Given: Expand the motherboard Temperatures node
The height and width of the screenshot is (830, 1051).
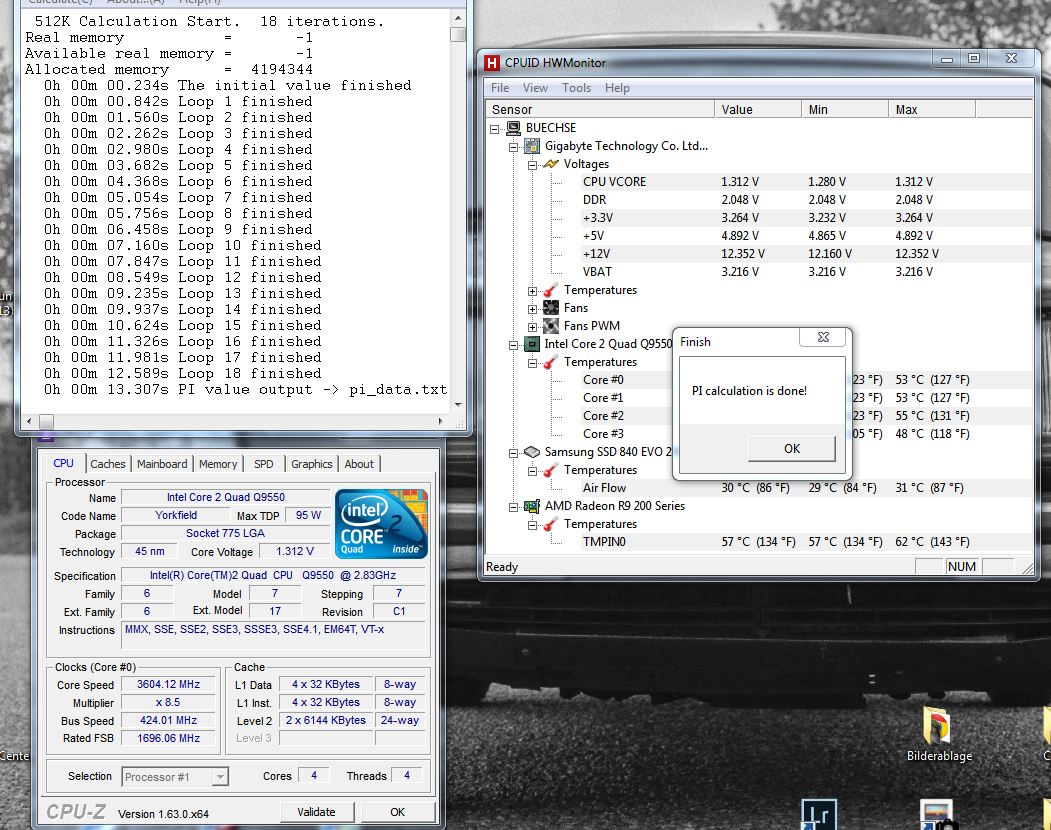Looking at the screenshot, I should [x=532, y=291].
